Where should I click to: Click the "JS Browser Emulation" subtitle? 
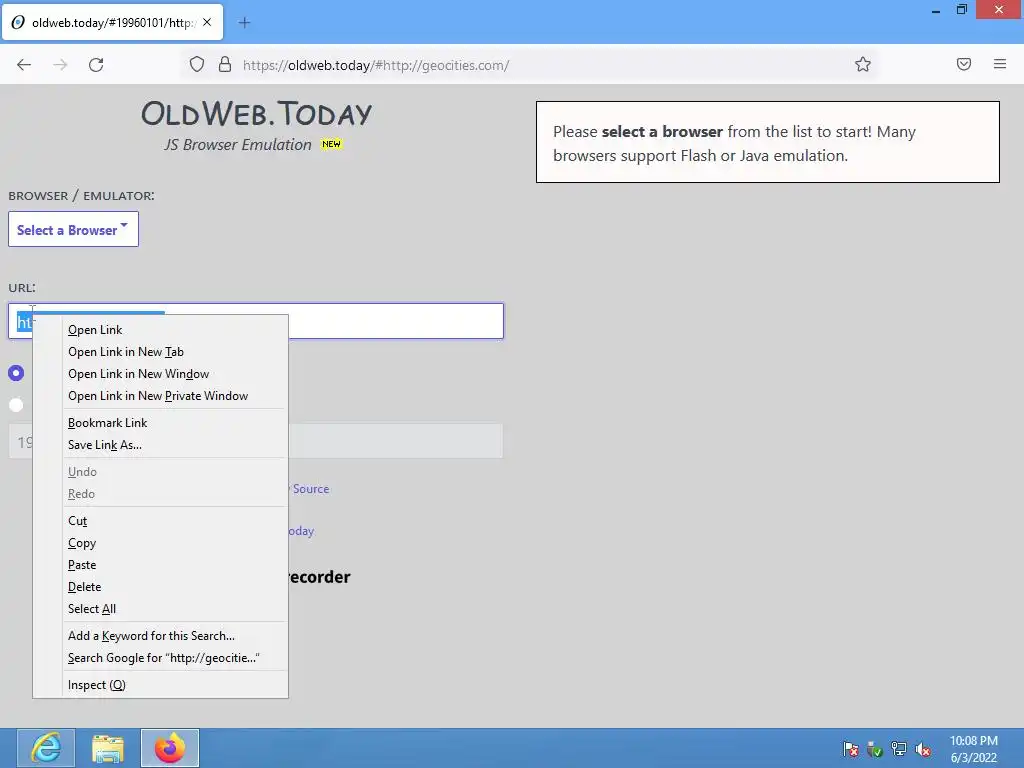(x=238, y=145)
